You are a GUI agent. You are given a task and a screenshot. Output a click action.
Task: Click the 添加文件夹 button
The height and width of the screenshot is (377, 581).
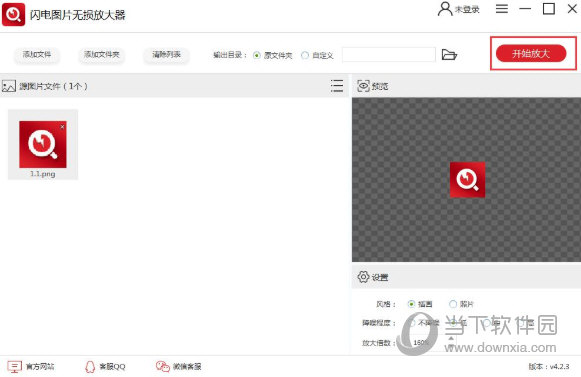tap(102, 54)
